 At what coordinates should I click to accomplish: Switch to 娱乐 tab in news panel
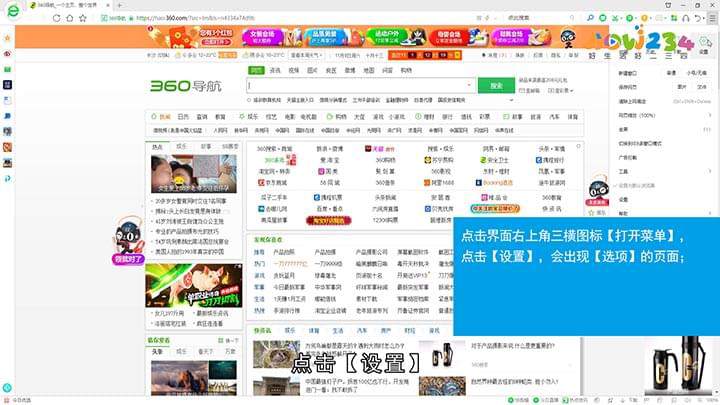pyautogui.click(x=182, y=146)
